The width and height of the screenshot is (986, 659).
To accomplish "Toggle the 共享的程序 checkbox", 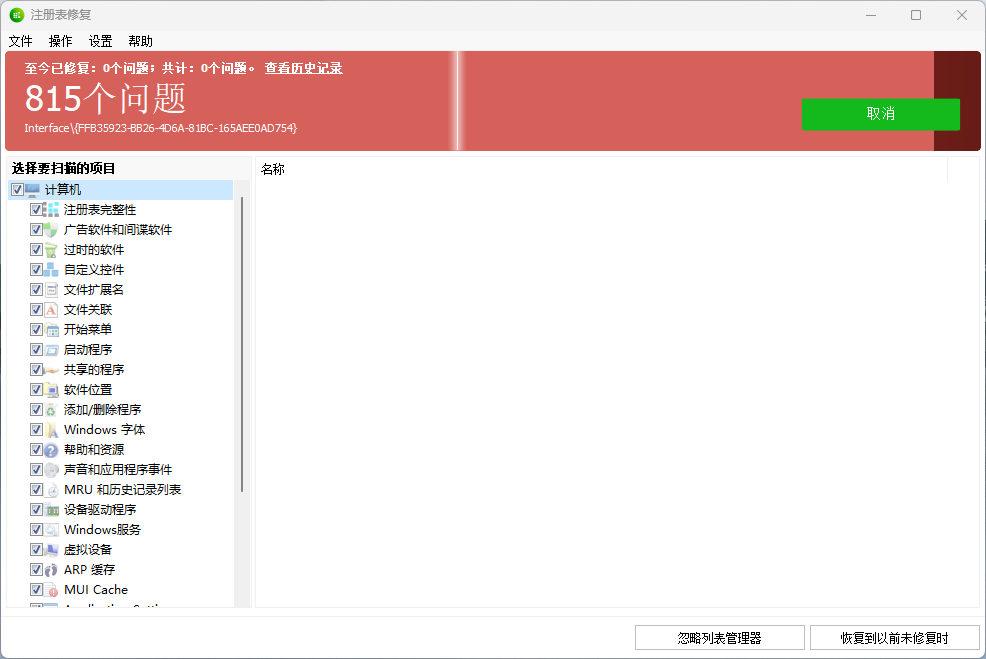I will 36,370.
